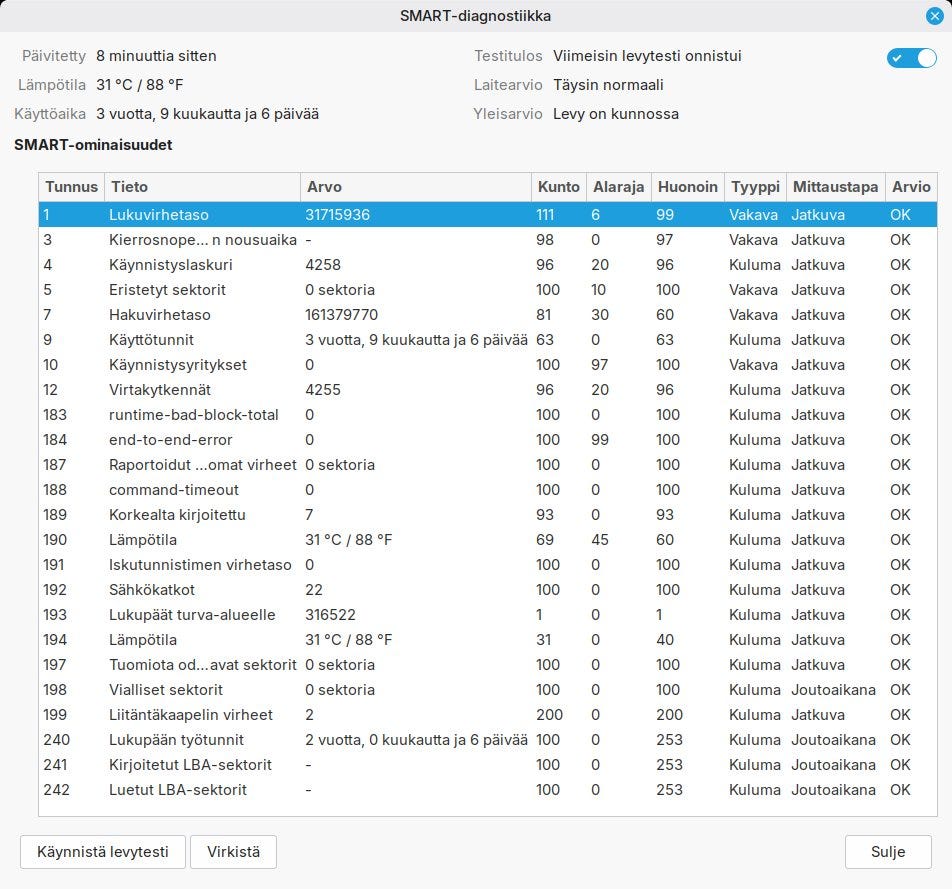Click the value 161379770 in the Hakuvirhetaso row
The height and width of the screenshot is (889, 952).
click(341, 315)
